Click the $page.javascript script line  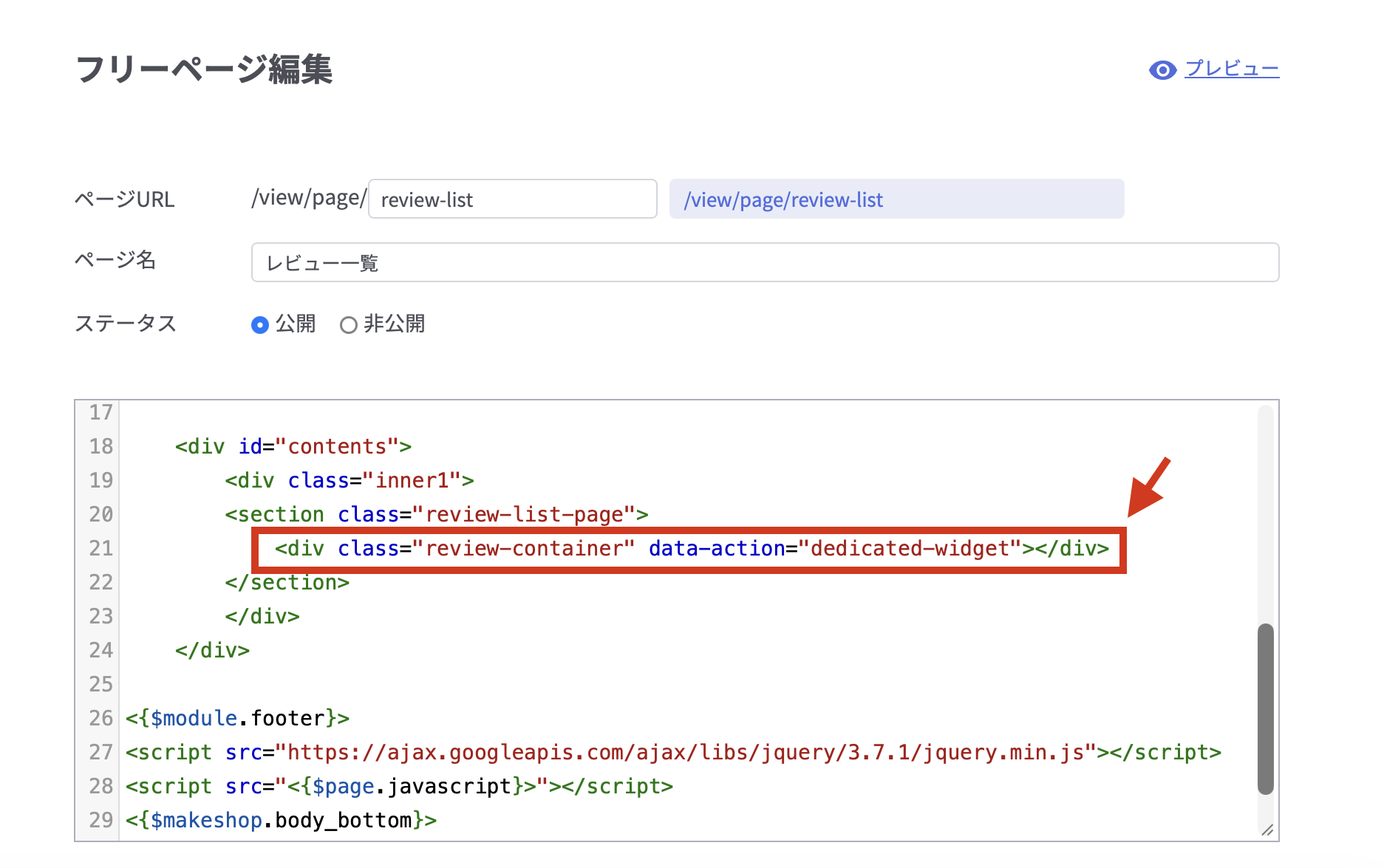[399, 787]
